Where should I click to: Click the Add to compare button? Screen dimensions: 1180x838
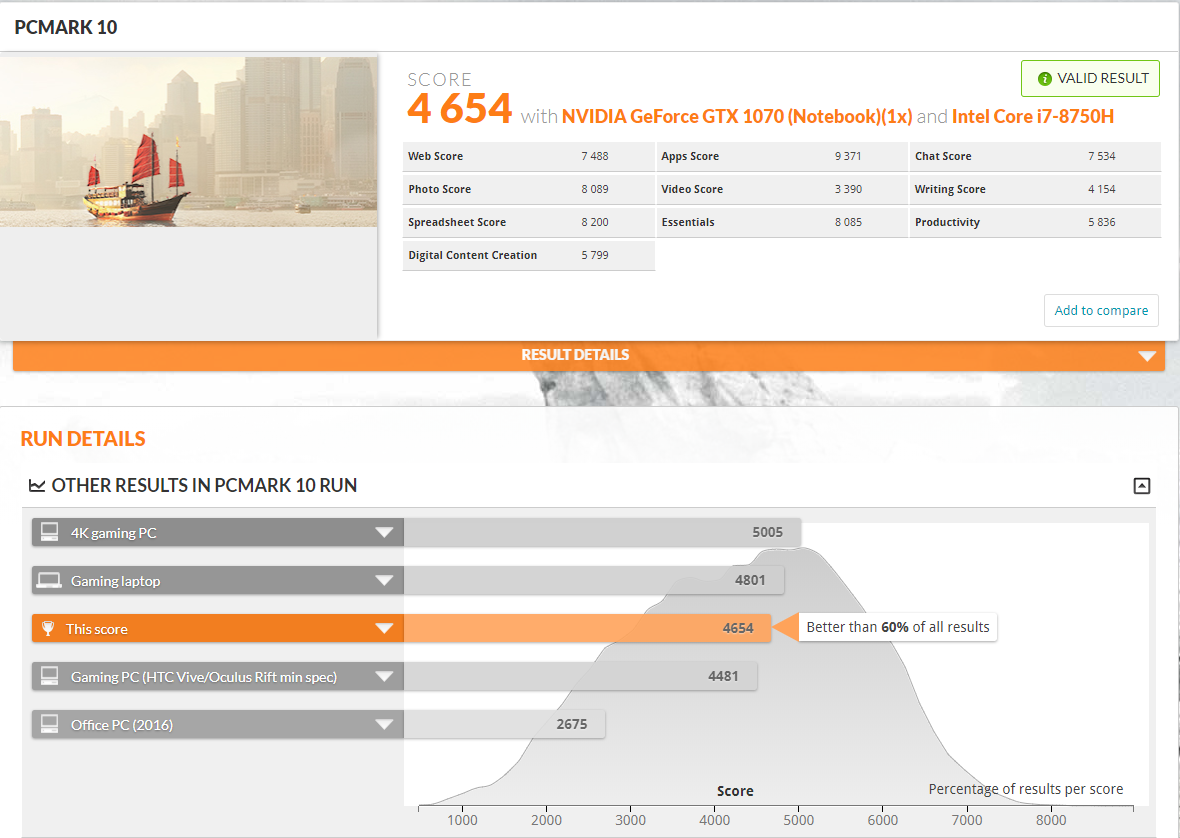pos(1101,310)
